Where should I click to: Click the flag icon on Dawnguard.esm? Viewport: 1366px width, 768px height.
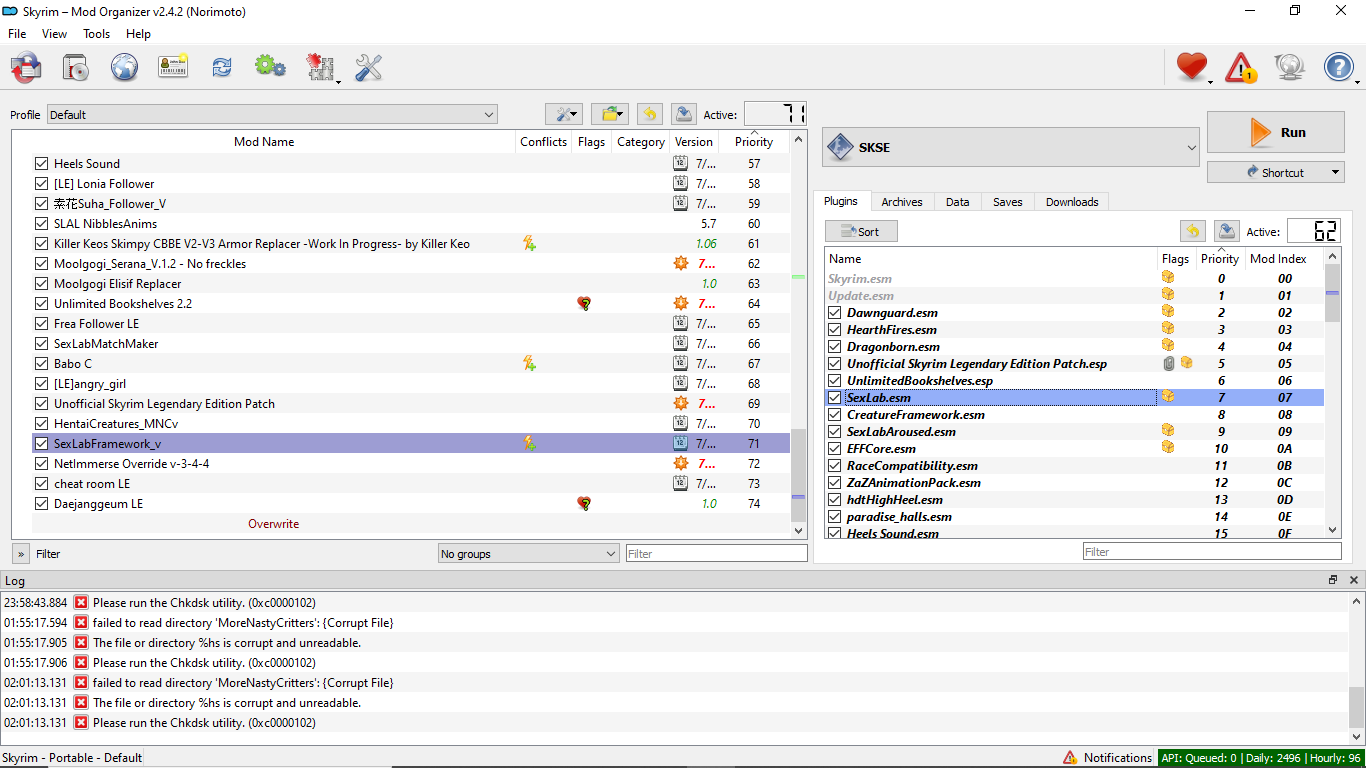click(1167, 313)
